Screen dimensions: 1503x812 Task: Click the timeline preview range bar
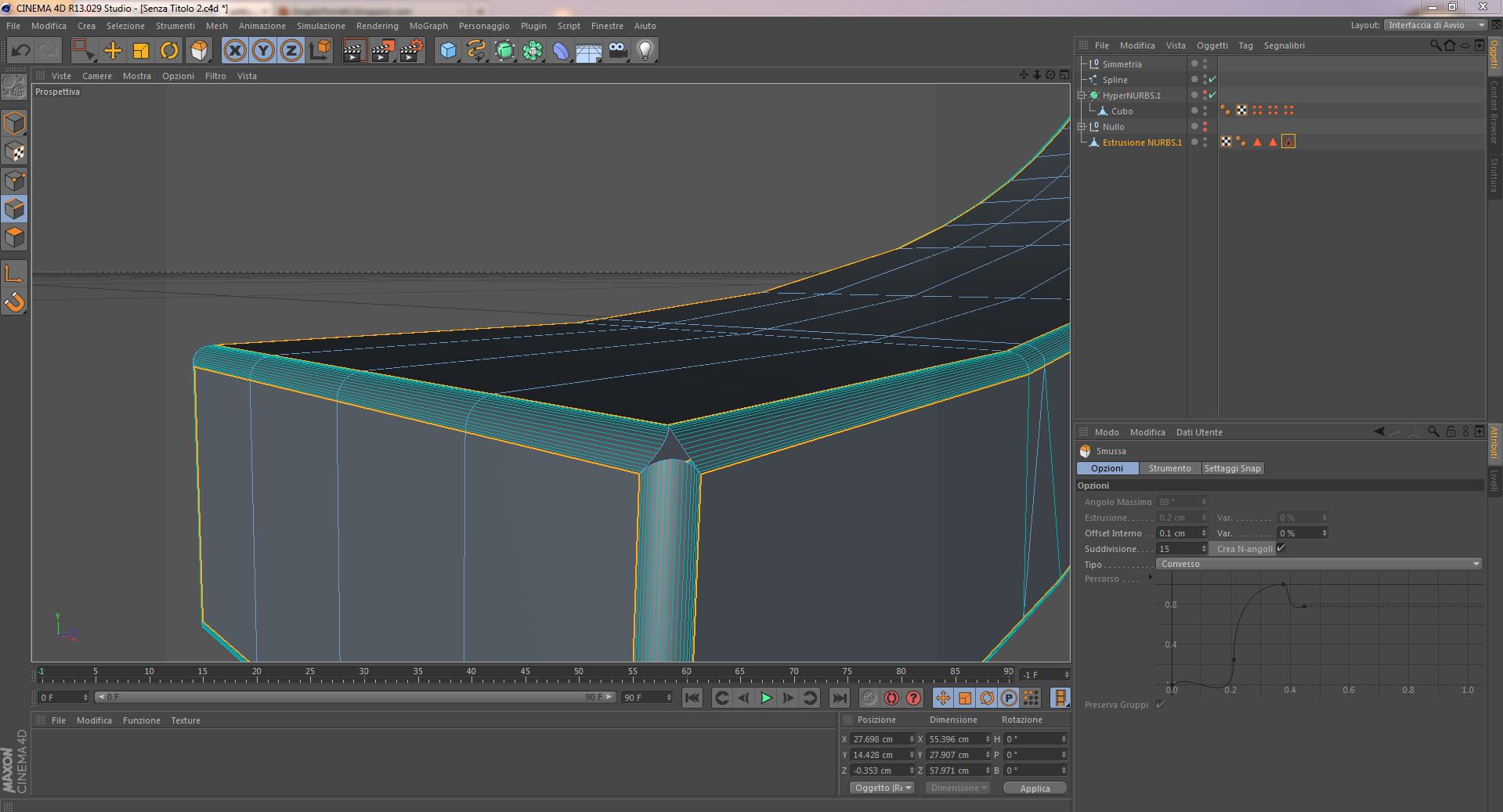356,697
